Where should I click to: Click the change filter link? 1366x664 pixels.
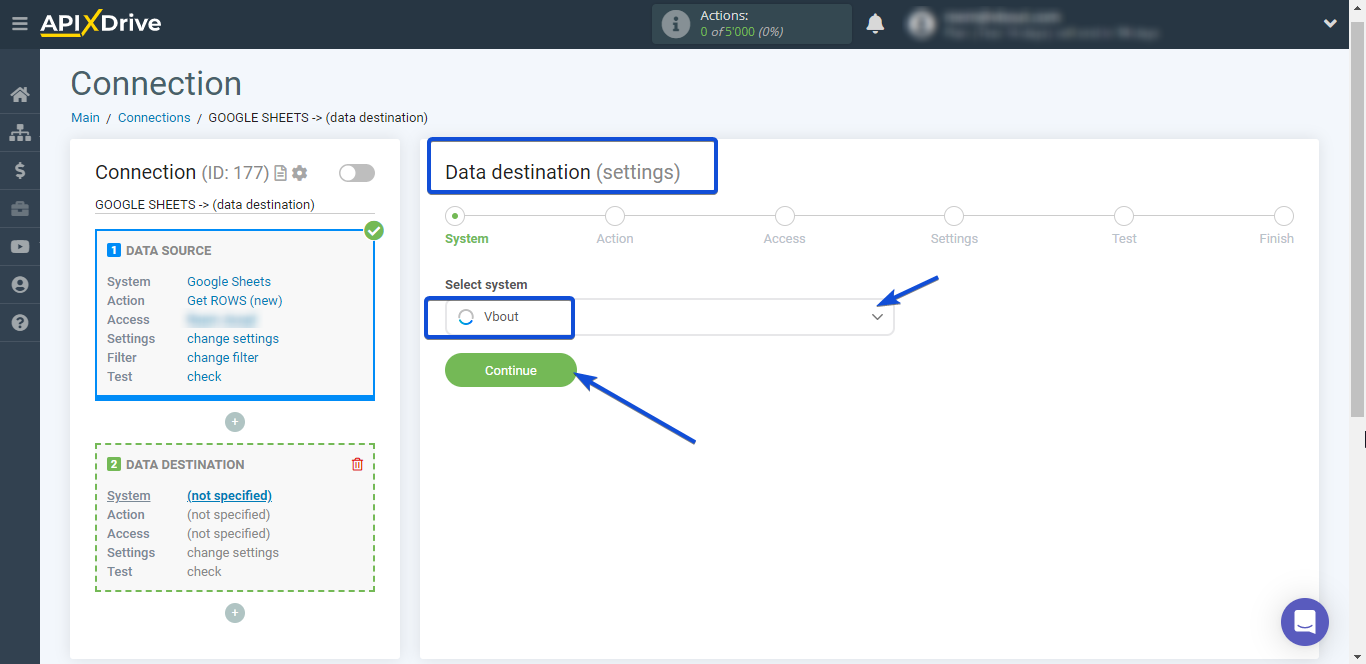[x=223, y=358]
